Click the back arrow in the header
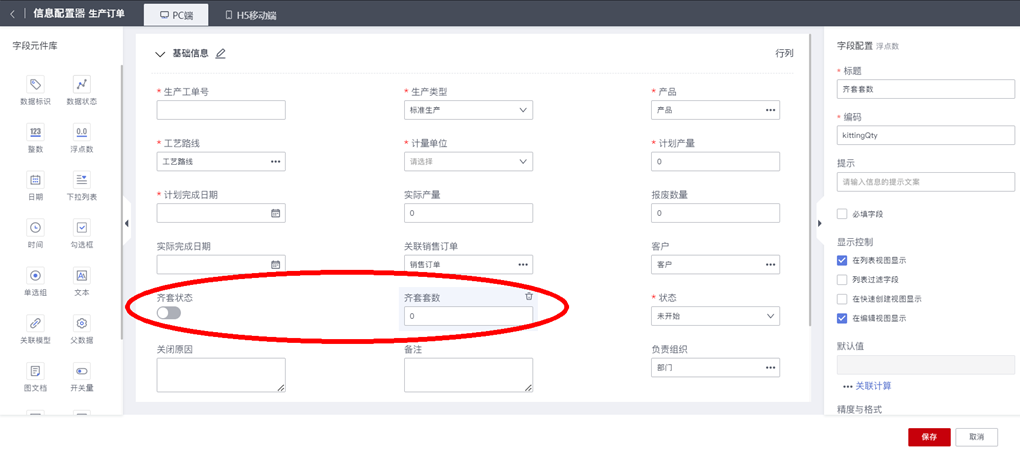 point(12,14)
